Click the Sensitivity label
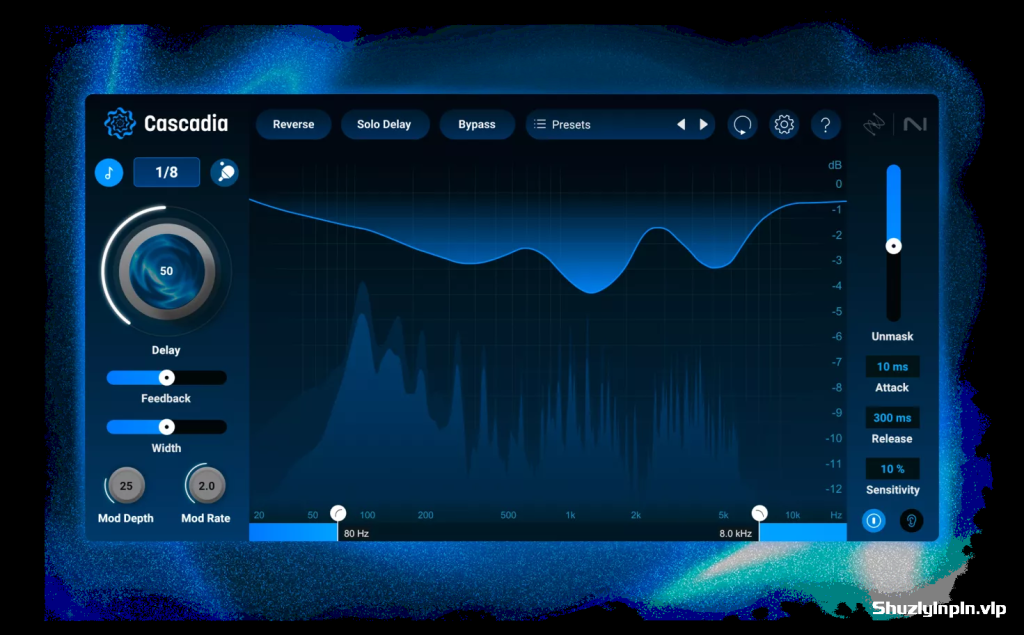 (x=893, y=489)
